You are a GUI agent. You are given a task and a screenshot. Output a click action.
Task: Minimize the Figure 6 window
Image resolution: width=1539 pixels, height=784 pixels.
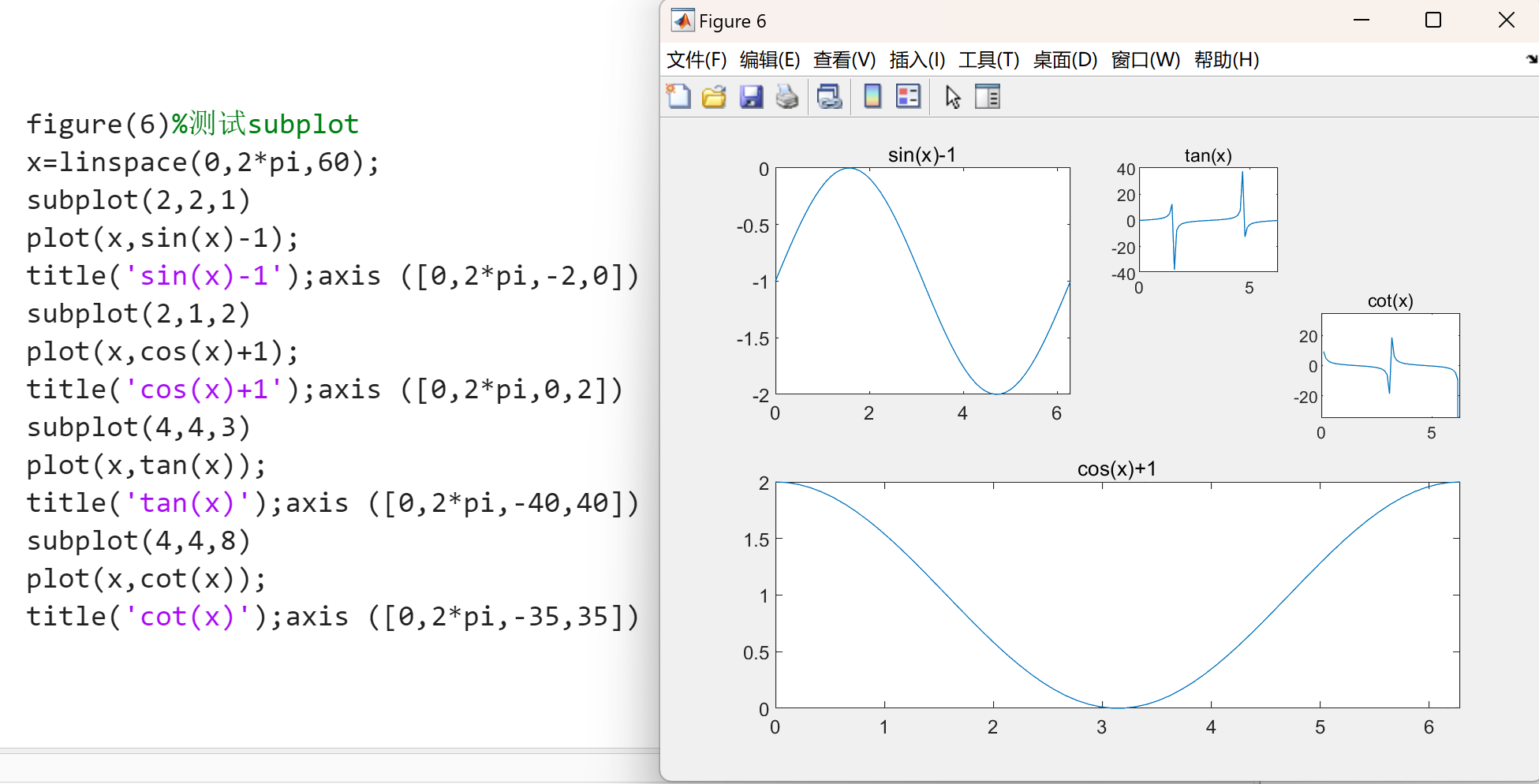(1362, 21)
